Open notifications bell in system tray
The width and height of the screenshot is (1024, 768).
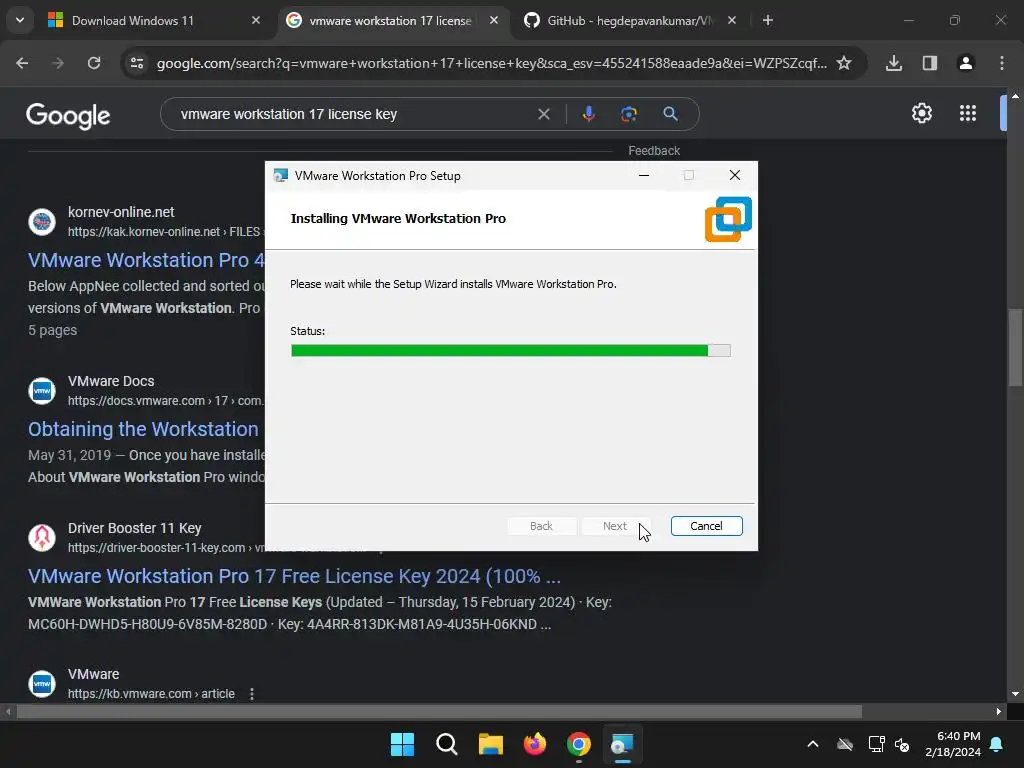[997, 744]
